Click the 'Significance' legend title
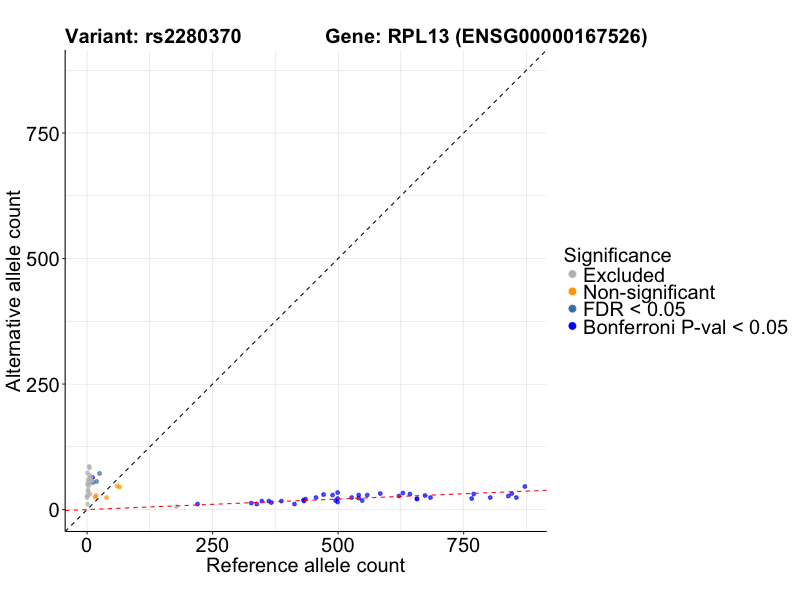 pyautogui.click(x=617, y=255)
